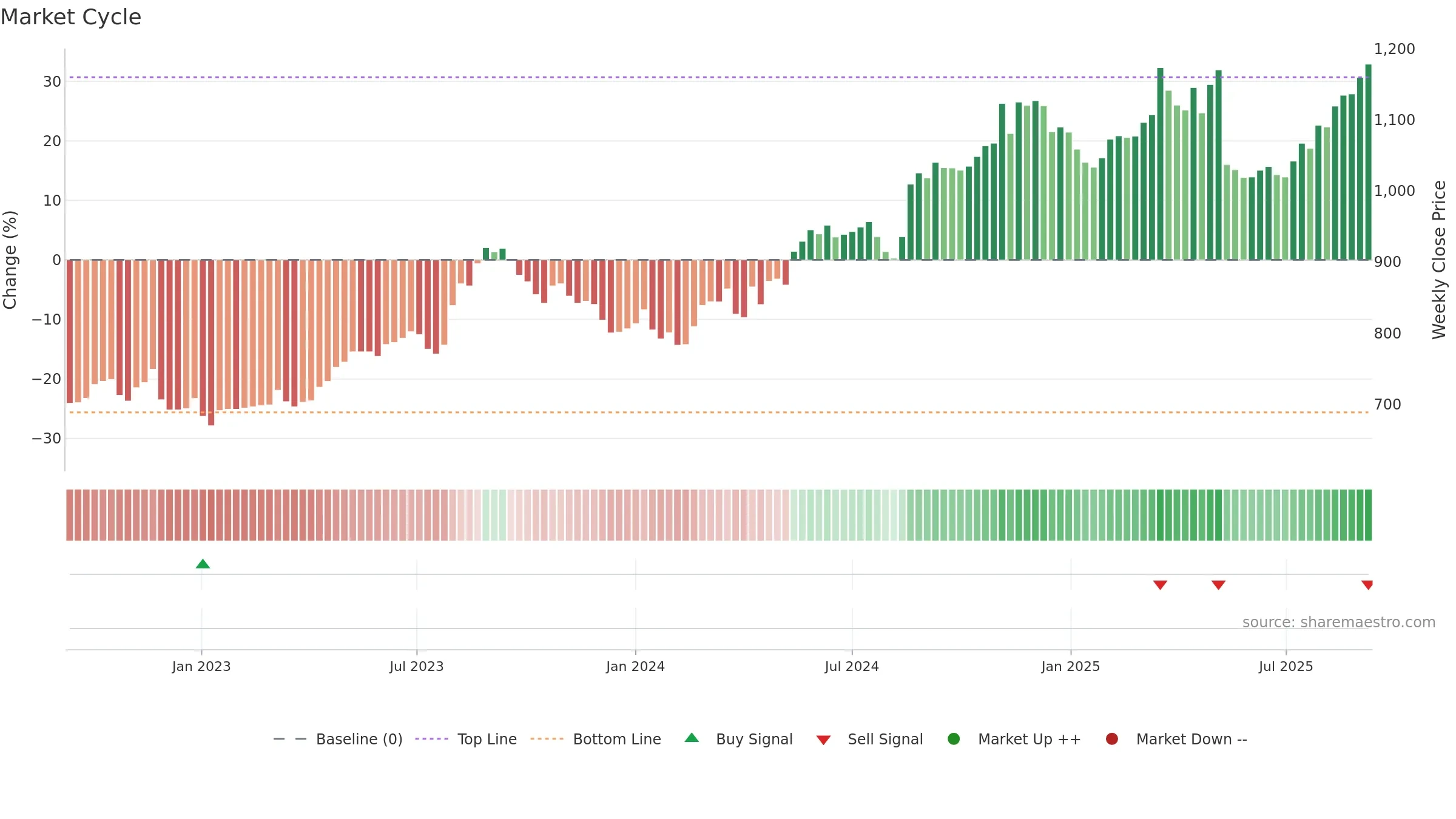Click the 10 tick on Change axis
1456x819 pixels.
coord(52,201)
